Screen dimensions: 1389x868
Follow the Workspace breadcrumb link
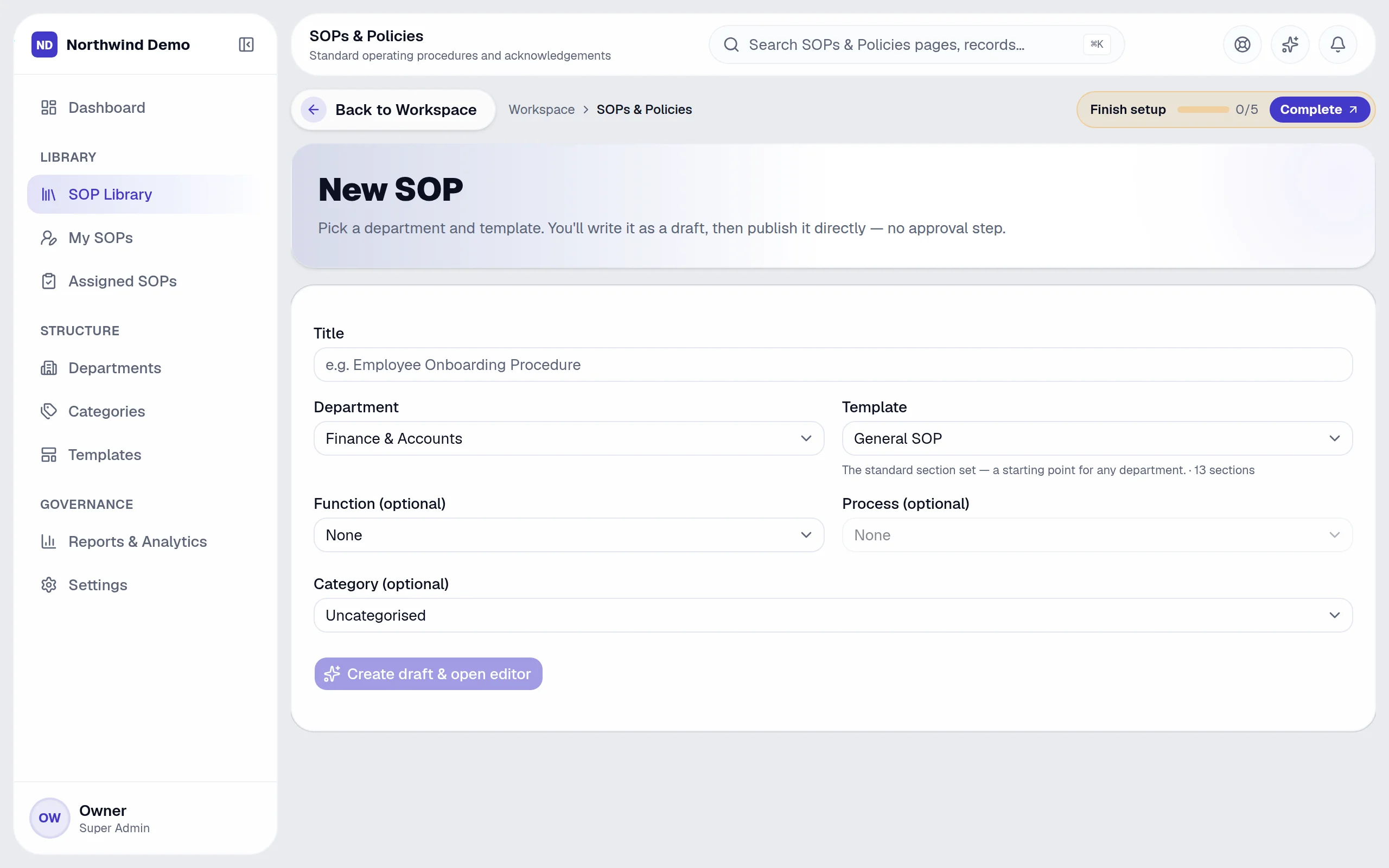point(541,110)
